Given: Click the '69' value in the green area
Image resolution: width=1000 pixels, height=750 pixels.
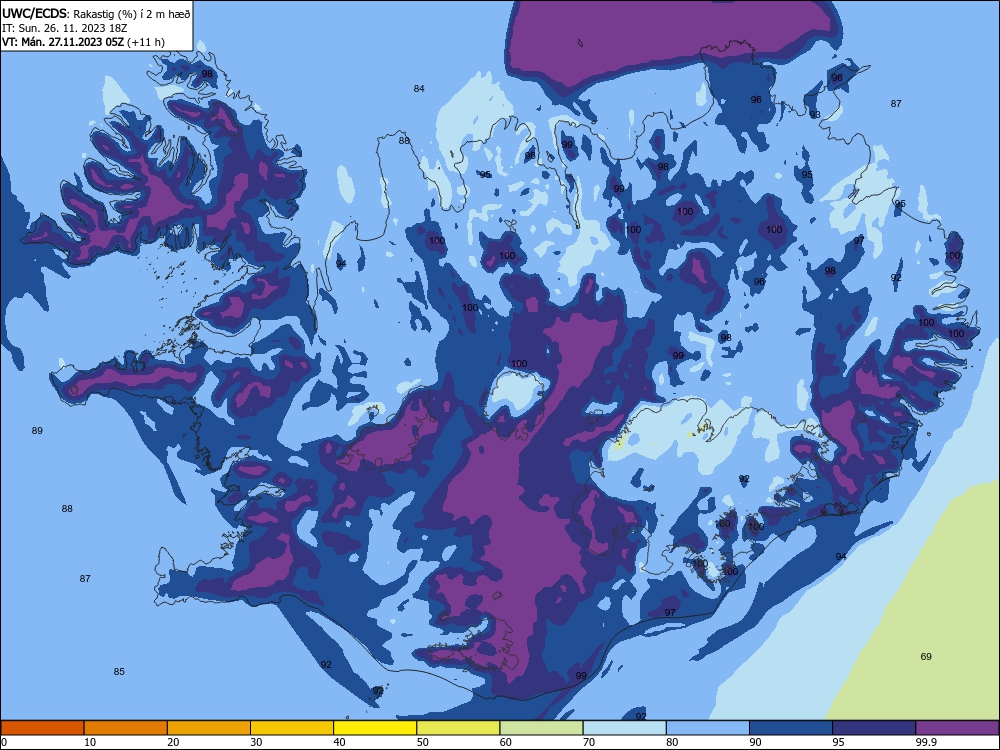Looking at the screenshot, I should 926,656.
